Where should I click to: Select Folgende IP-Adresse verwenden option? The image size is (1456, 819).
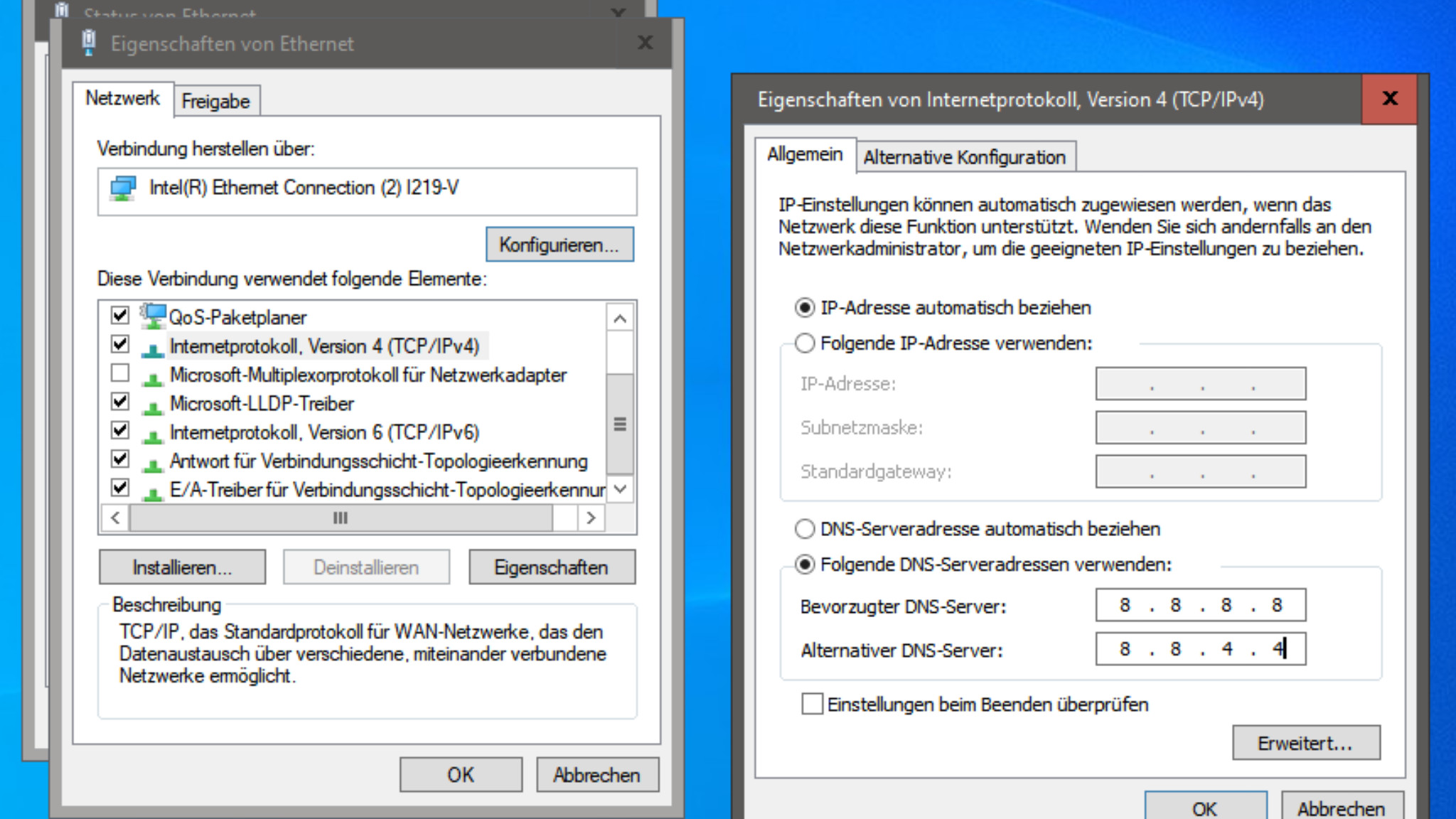804,343
